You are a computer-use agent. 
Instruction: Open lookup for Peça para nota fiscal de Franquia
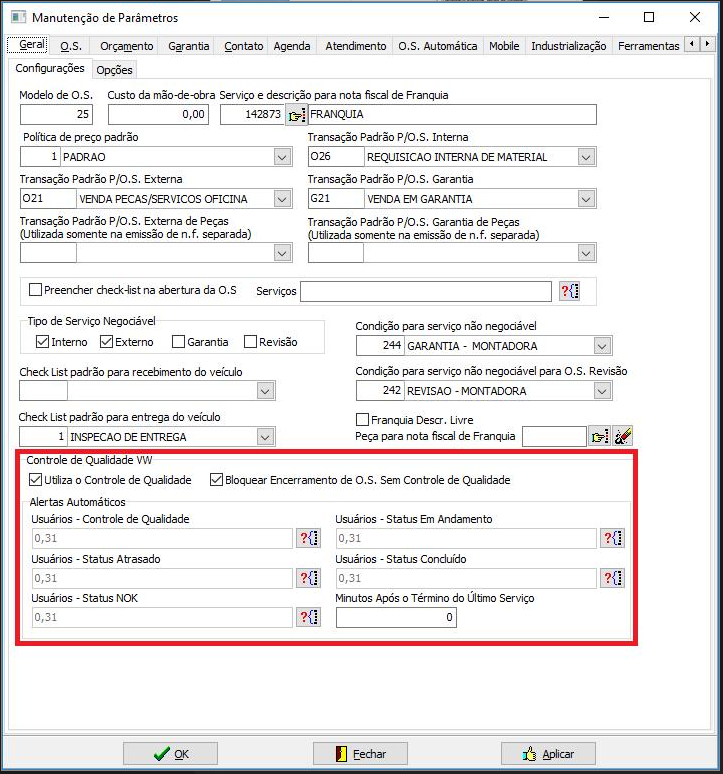tap(600, 436)
